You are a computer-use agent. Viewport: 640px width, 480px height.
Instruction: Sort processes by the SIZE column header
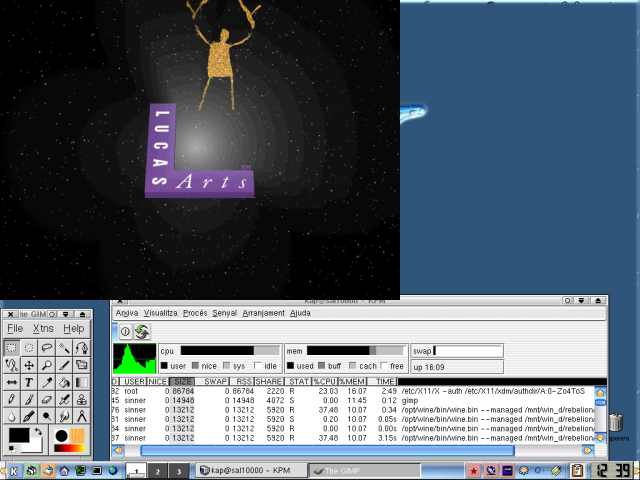pos(182,382)
